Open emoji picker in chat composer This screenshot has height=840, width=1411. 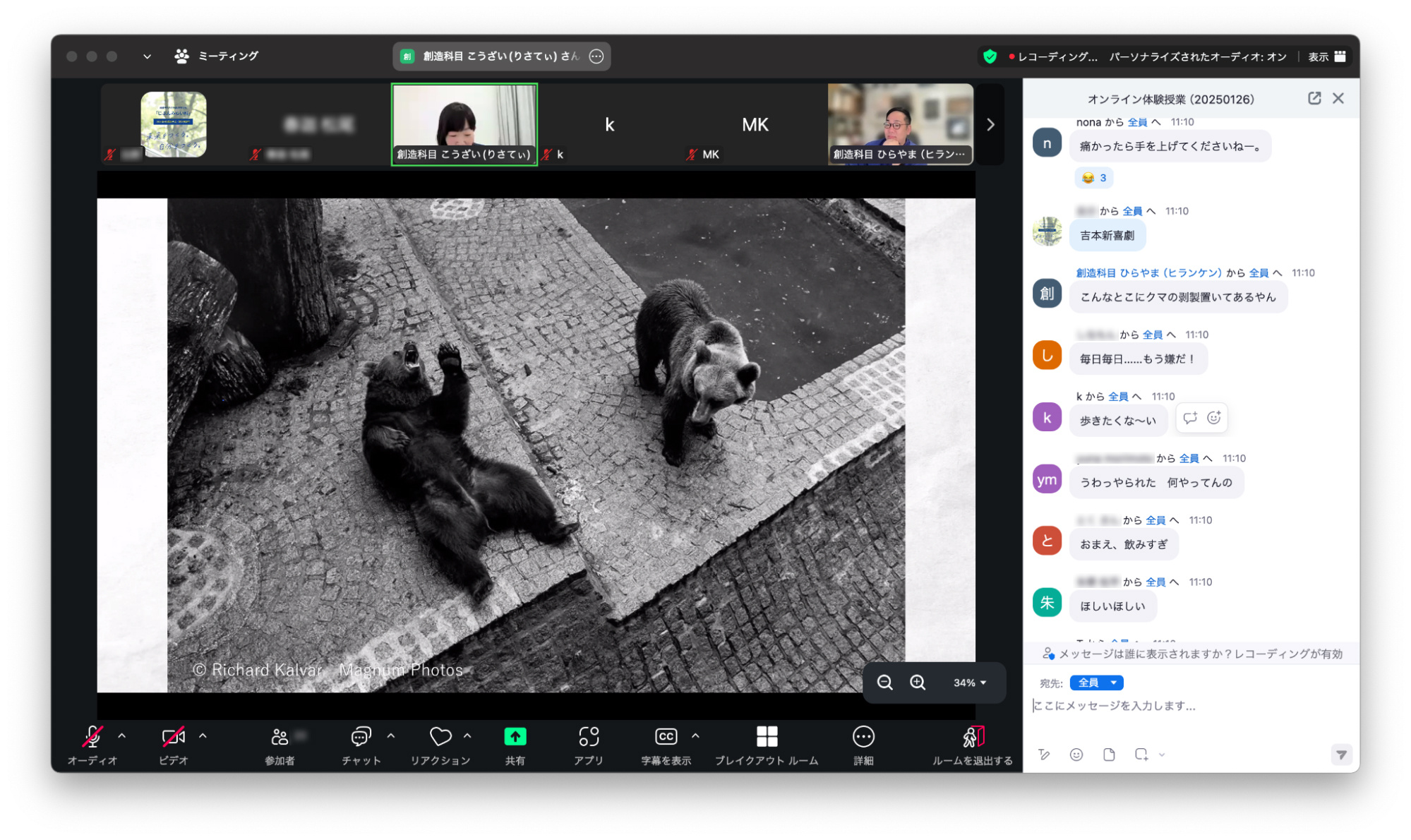coord(1076,755)
